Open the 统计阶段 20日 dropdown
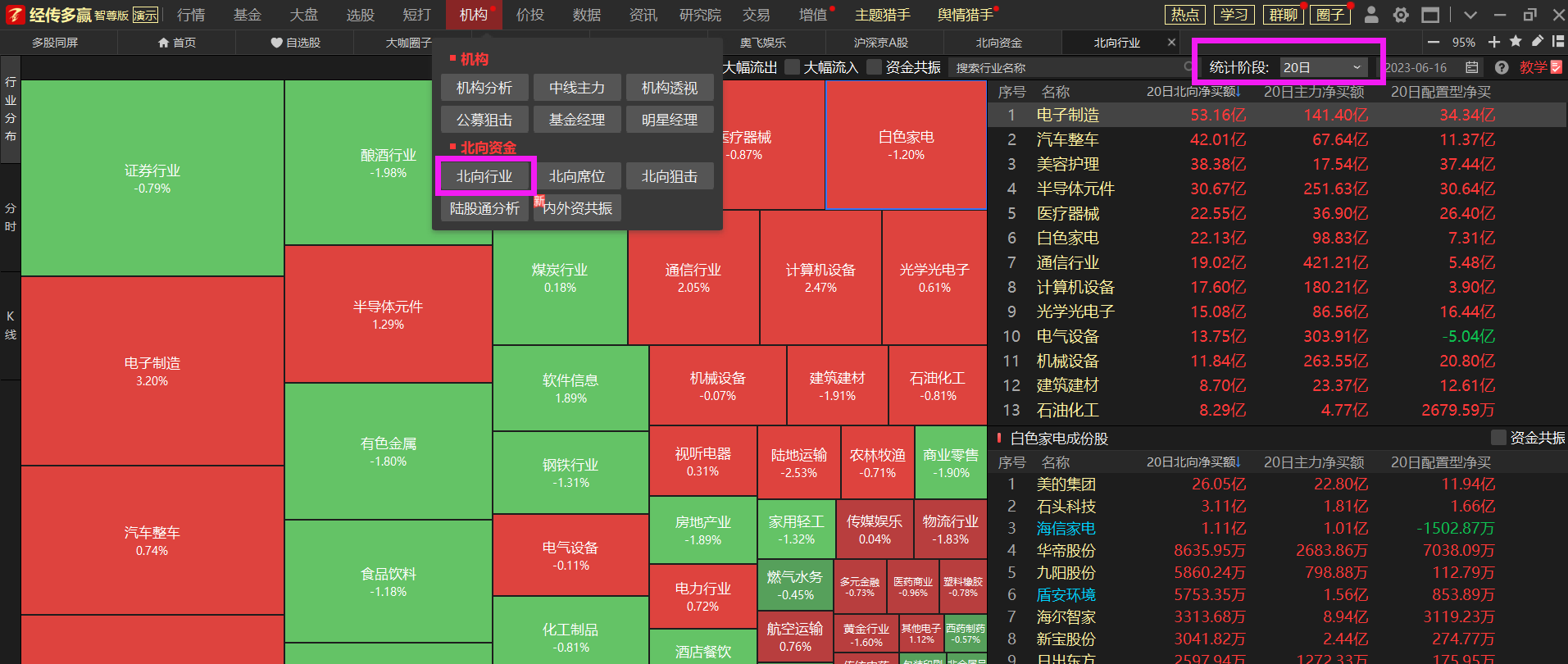1568x664 pixels. coord(1323,67)
